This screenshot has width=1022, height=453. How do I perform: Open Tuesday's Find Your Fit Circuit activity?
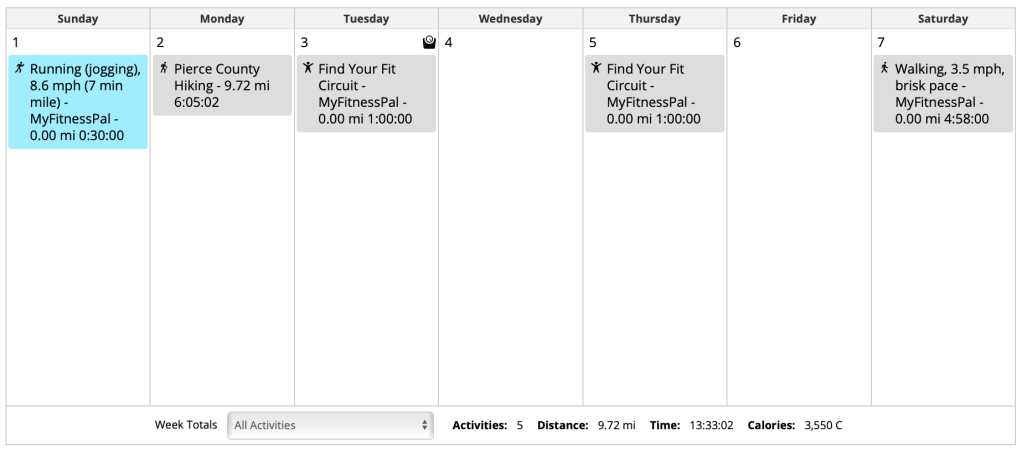[366, 94]
